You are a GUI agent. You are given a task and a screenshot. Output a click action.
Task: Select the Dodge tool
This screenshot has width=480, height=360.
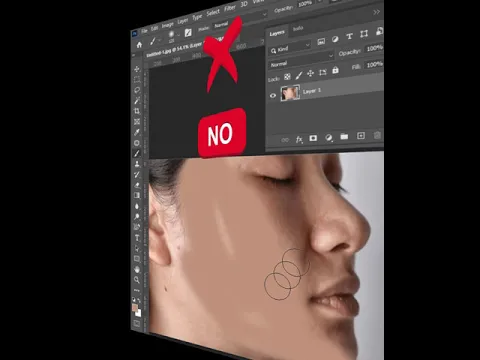pos(137,217)
